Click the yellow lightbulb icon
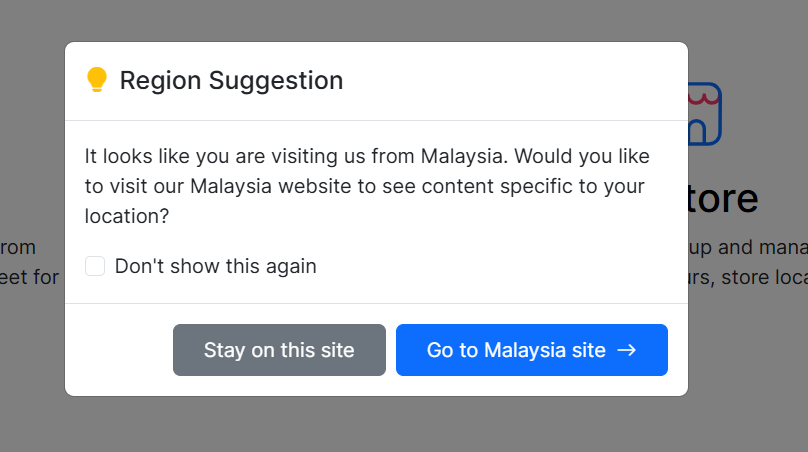Image resolution: width=808 pixels, height=452 pixels. pos(96,80)
